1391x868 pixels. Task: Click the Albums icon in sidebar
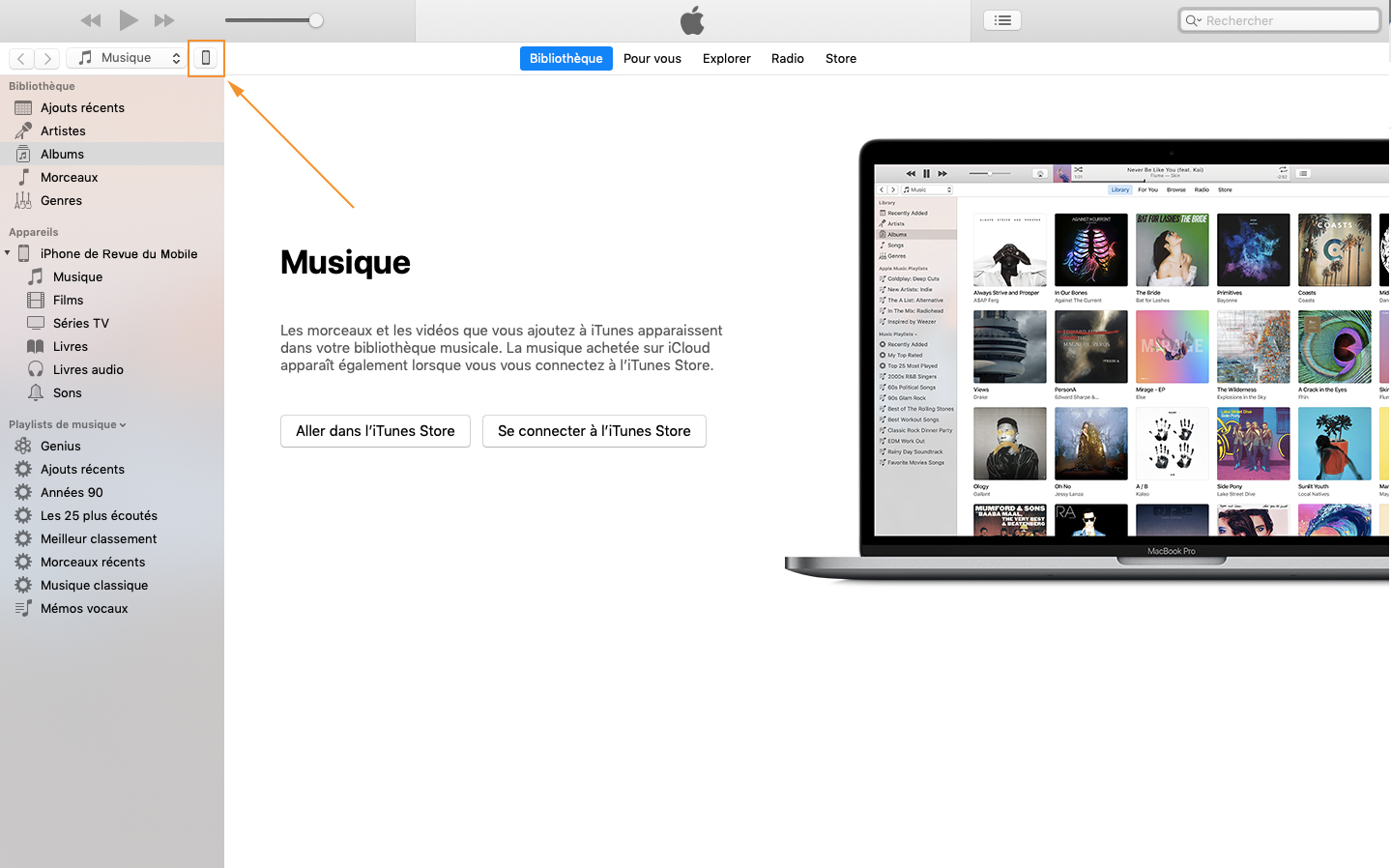[23, 154]
